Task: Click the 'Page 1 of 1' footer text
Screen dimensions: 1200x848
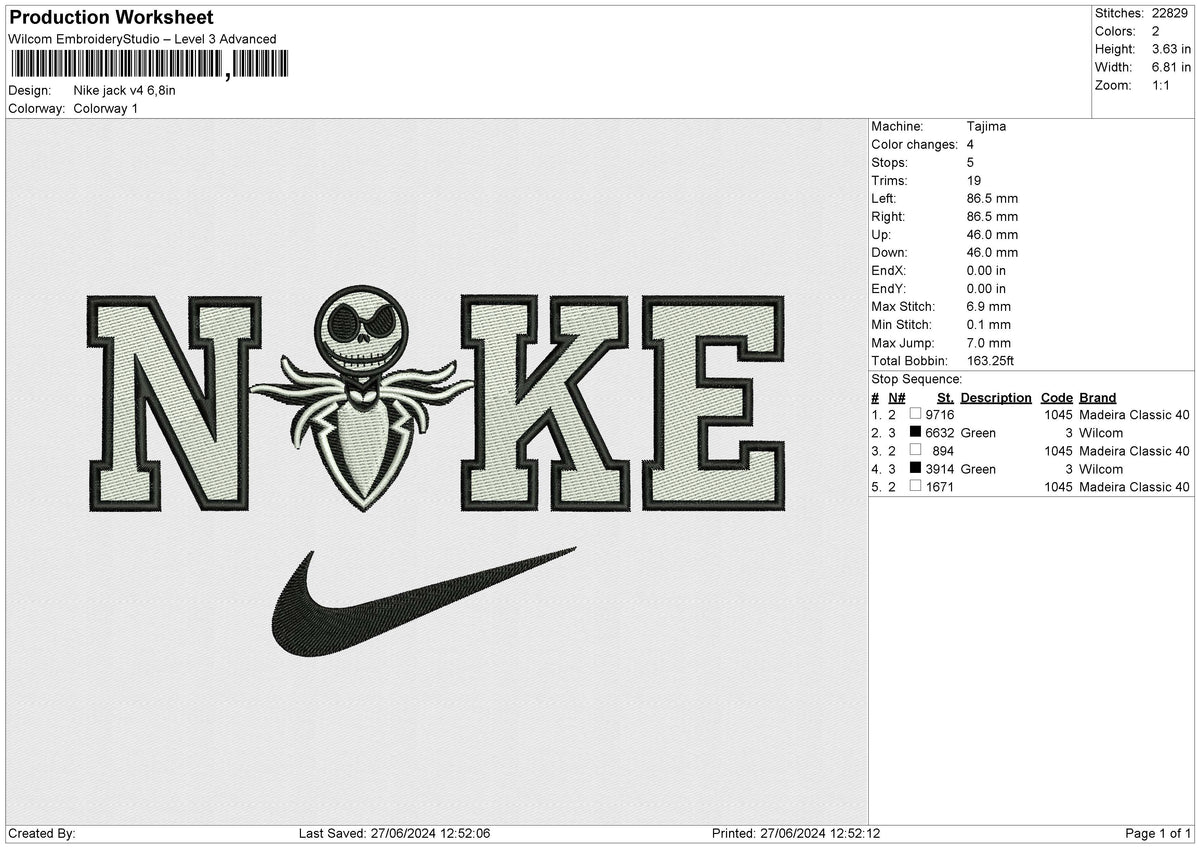Action: pos(1158,834)
